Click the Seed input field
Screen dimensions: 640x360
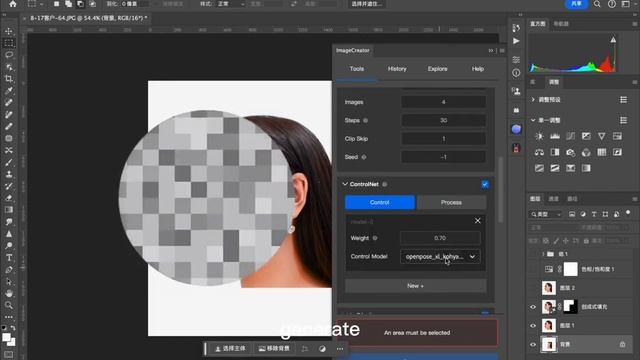coord(443,157)
